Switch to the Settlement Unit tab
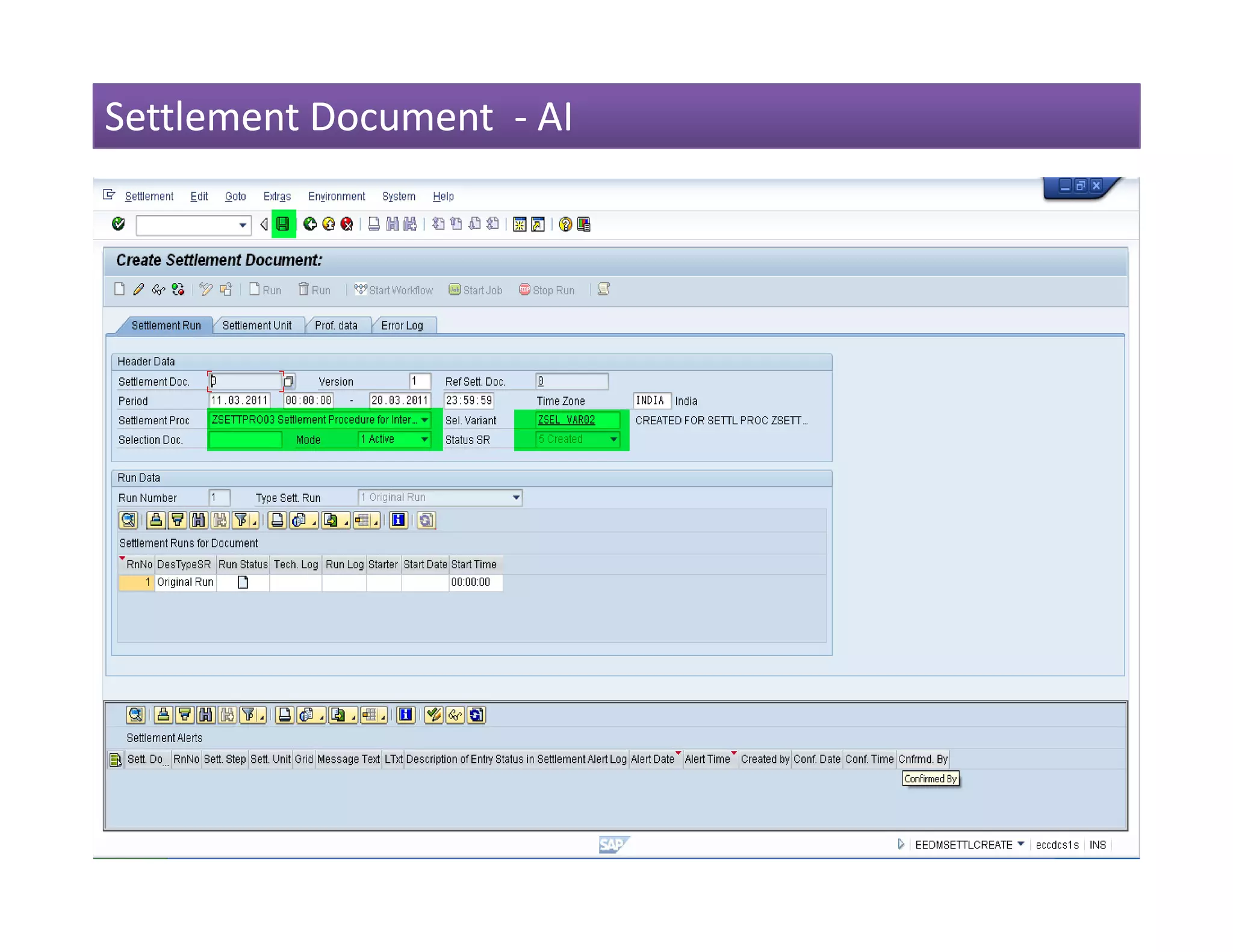The height and width of the screenshot is (952, 1233). (x=257, y=326)
